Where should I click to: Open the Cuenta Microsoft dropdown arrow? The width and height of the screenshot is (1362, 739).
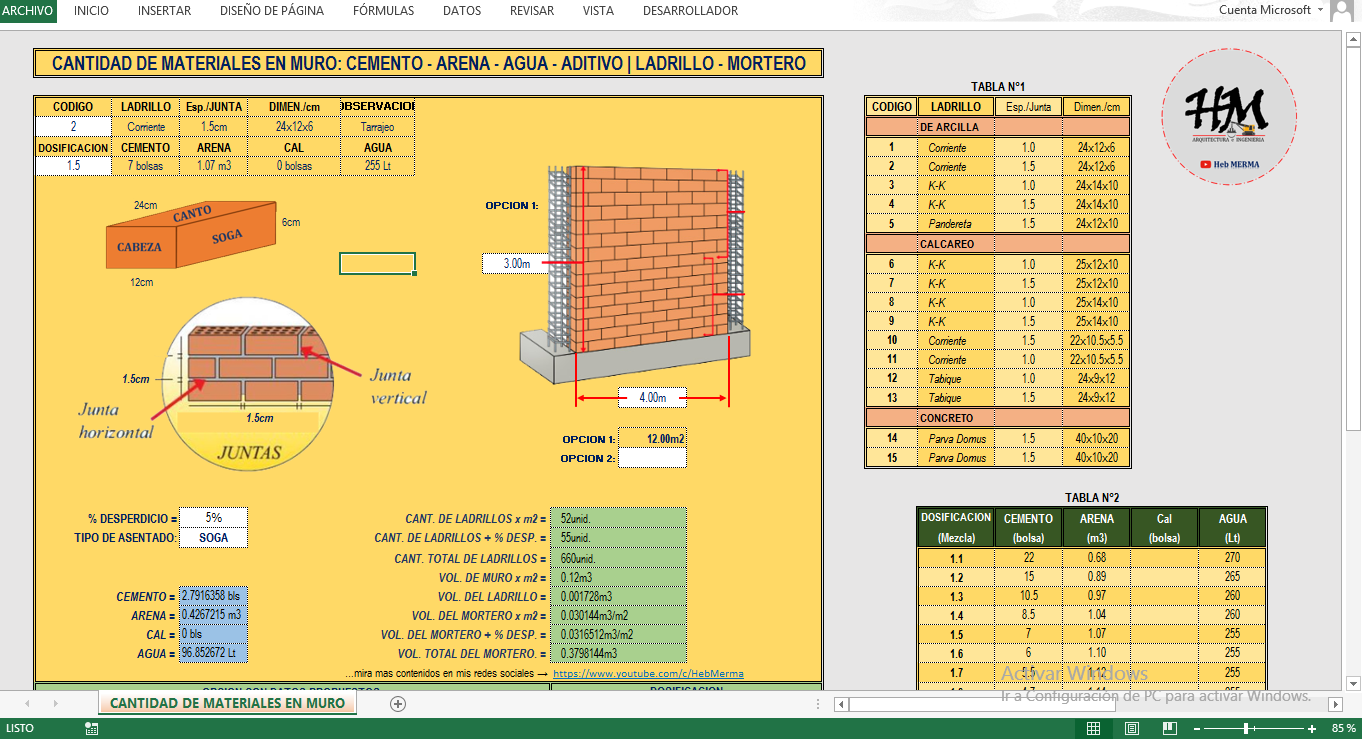tap(1321, 10)
